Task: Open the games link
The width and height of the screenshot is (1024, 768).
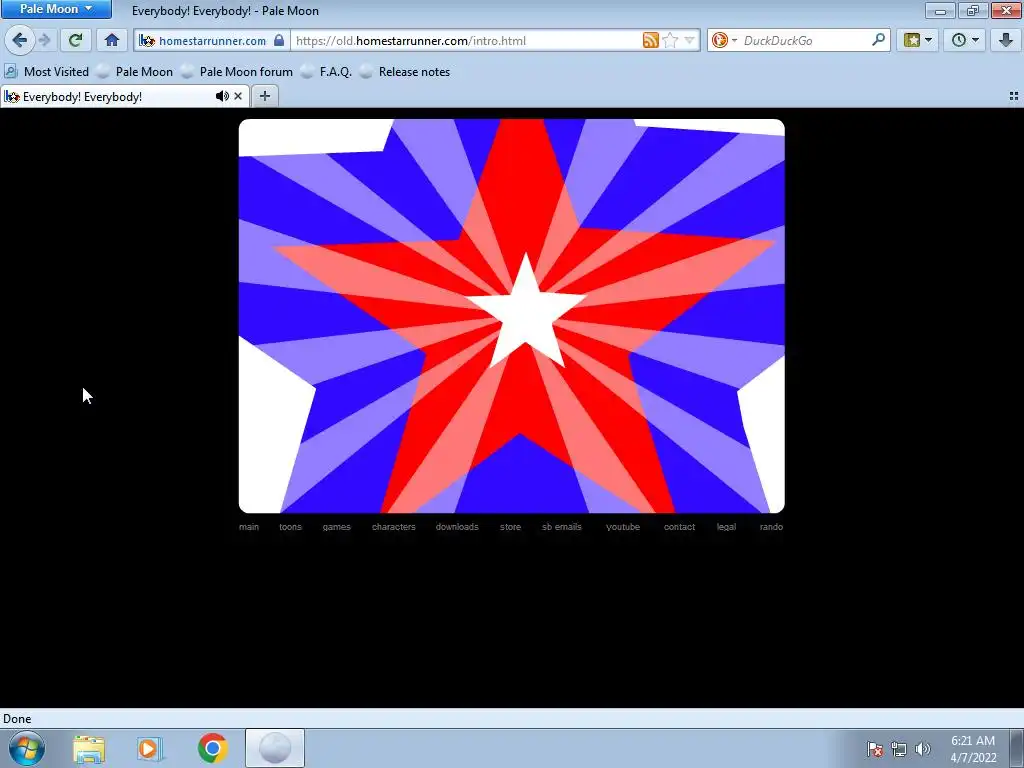Action: click(x=336, y=526)
